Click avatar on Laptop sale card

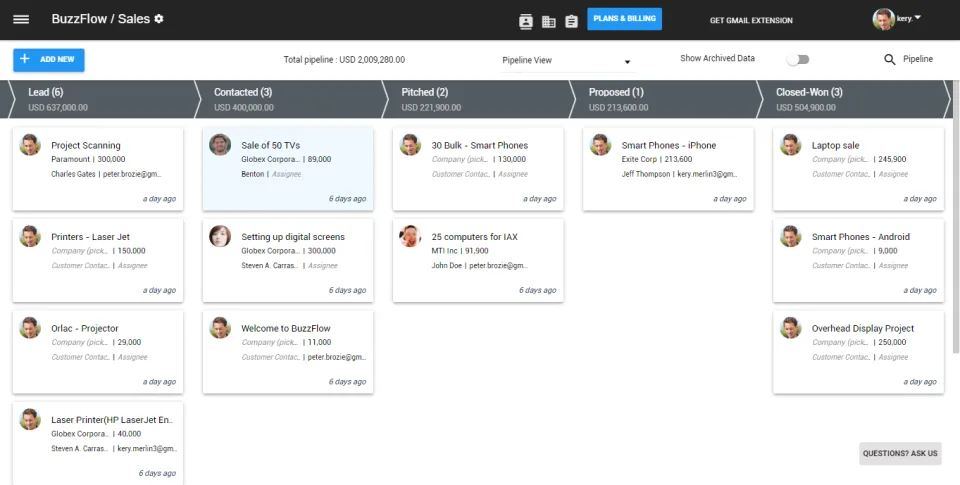click(790, 145)
